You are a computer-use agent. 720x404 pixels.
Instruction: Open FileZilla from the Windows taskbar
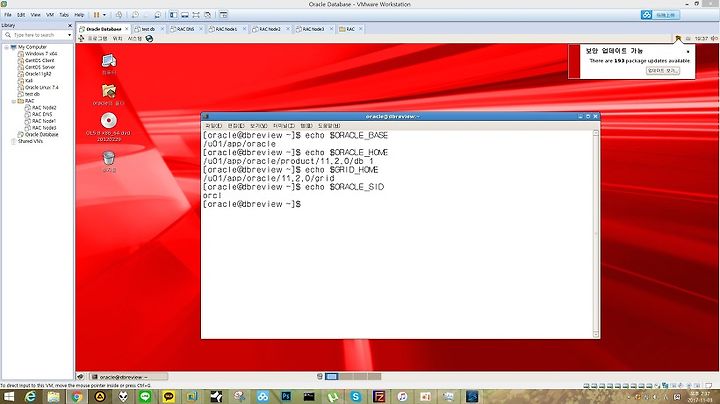379,397
